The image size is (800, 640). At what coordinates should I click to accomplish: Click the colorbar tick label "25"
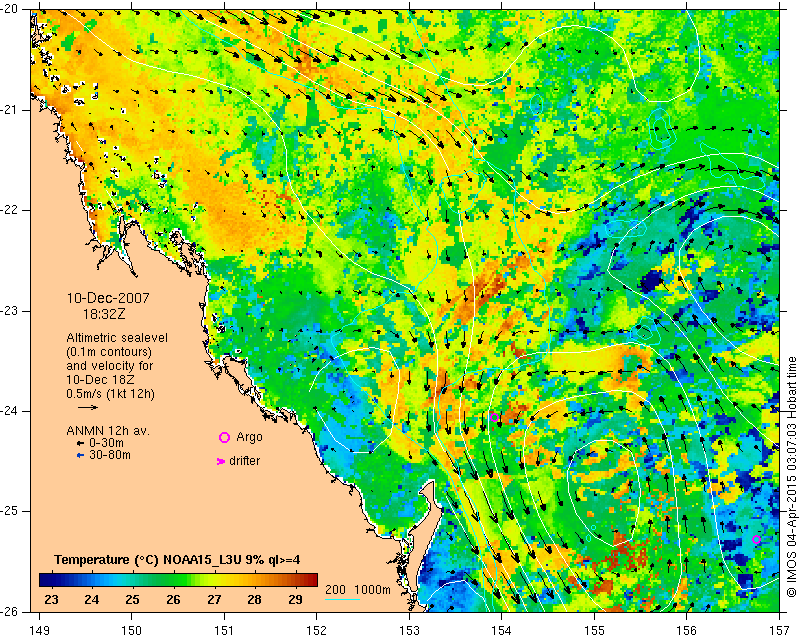click(133, 599)
